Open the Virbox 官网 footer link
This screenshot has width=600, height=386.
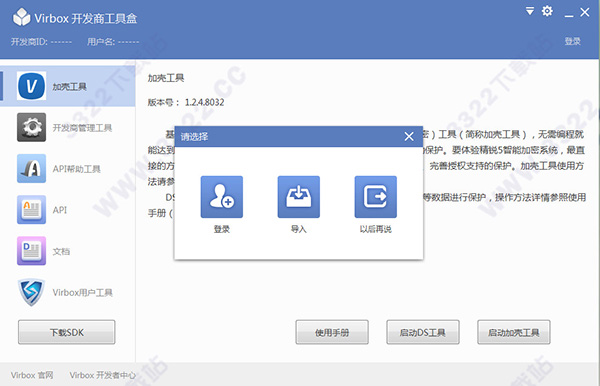[x=32, y=375]
